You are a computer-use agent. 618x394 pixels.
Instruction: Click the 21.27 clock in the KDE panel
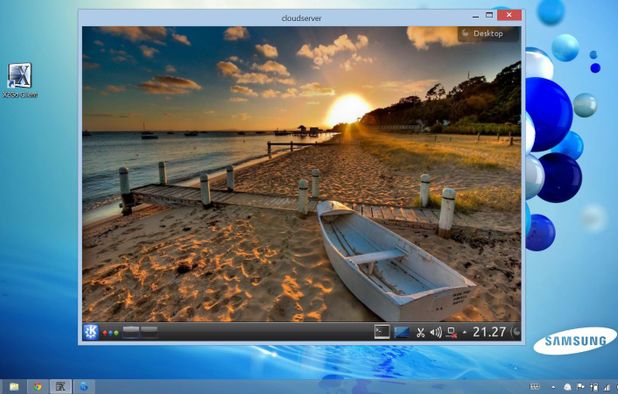coord(489,332)
